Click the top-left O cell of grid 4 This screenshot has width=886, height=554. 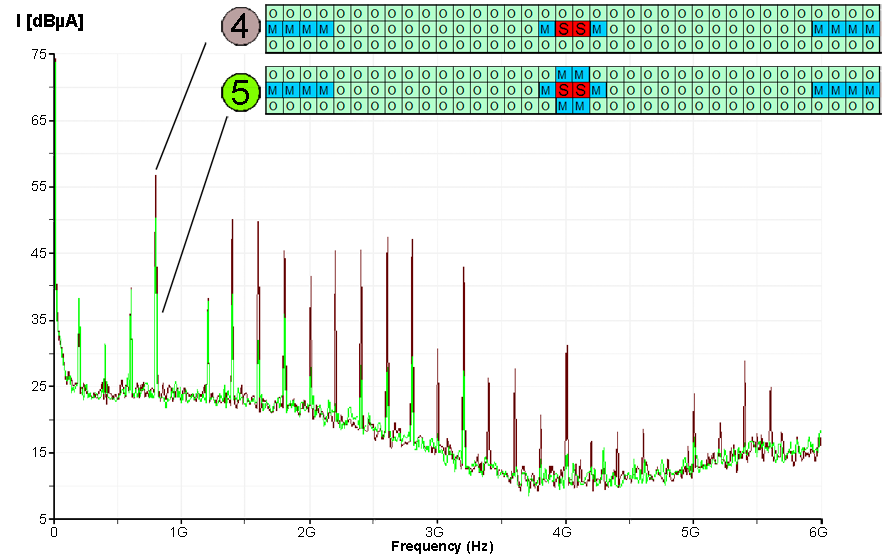pos(273,13)
